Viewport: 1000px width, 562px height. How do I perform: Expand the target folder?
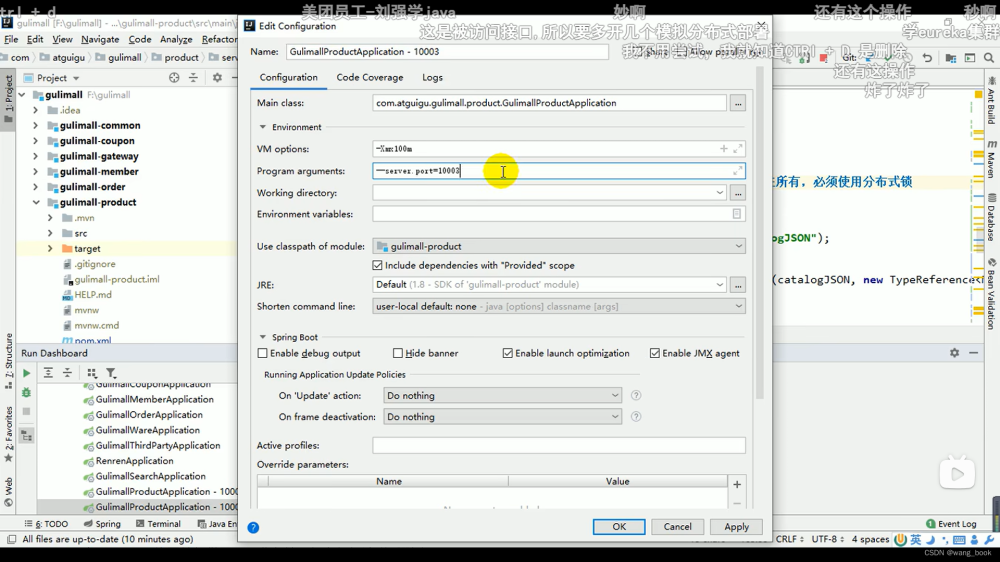coord(50,249)
